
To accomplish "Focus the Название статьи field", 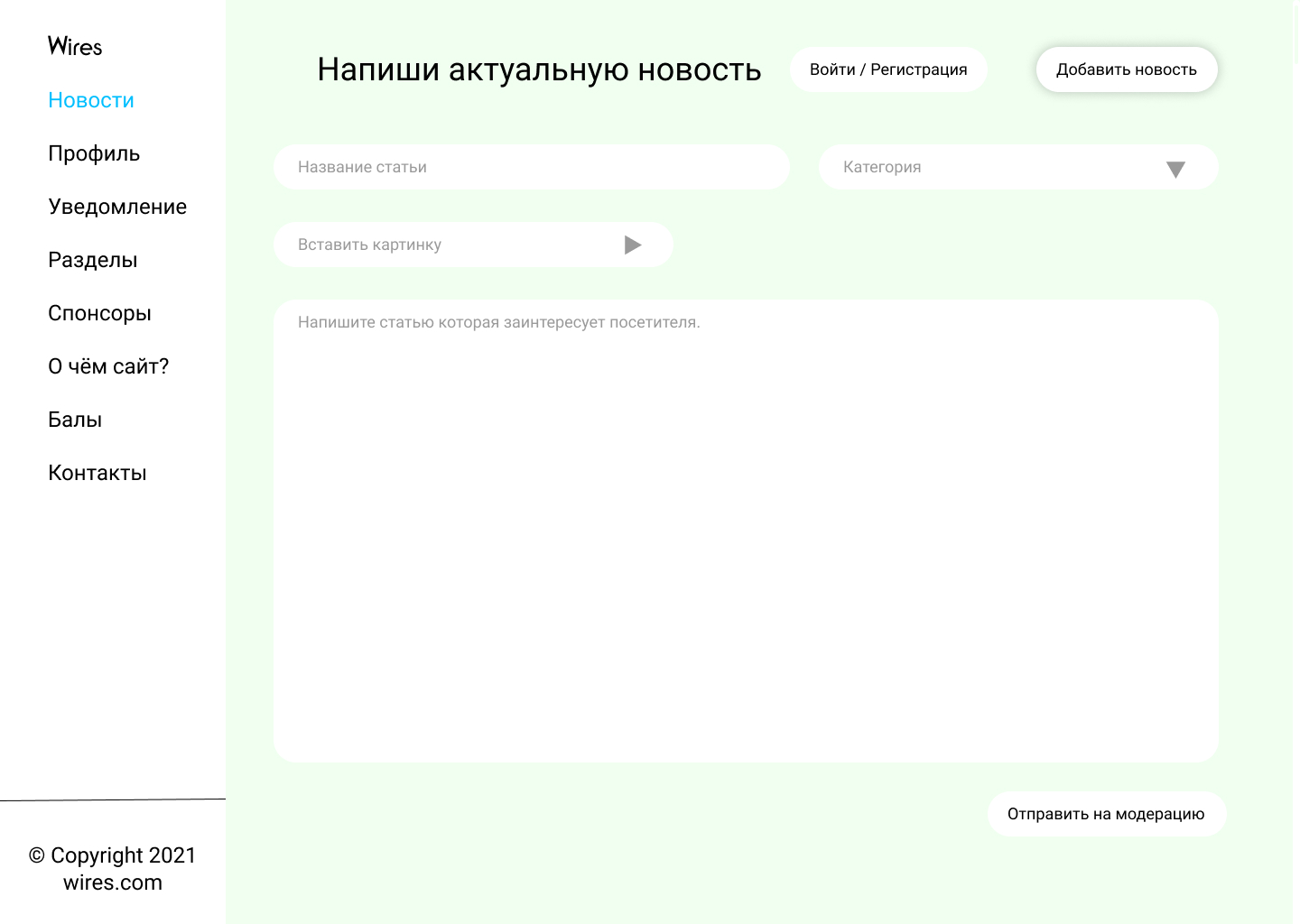I will click(532, 167).
